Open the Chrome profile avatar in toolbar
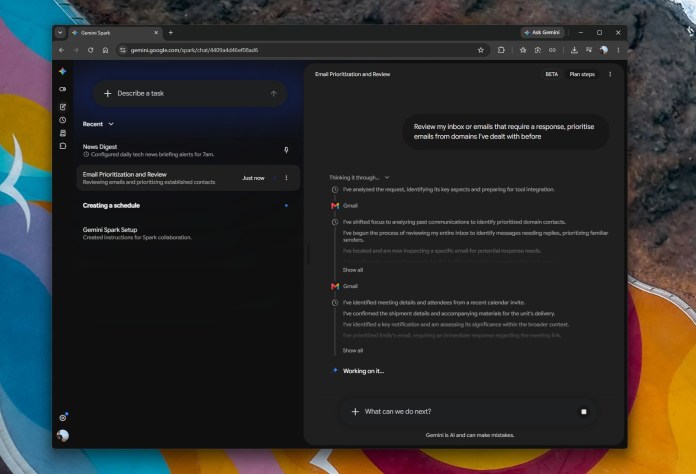The width and height of the screenshot is (696, 474). 604,50
